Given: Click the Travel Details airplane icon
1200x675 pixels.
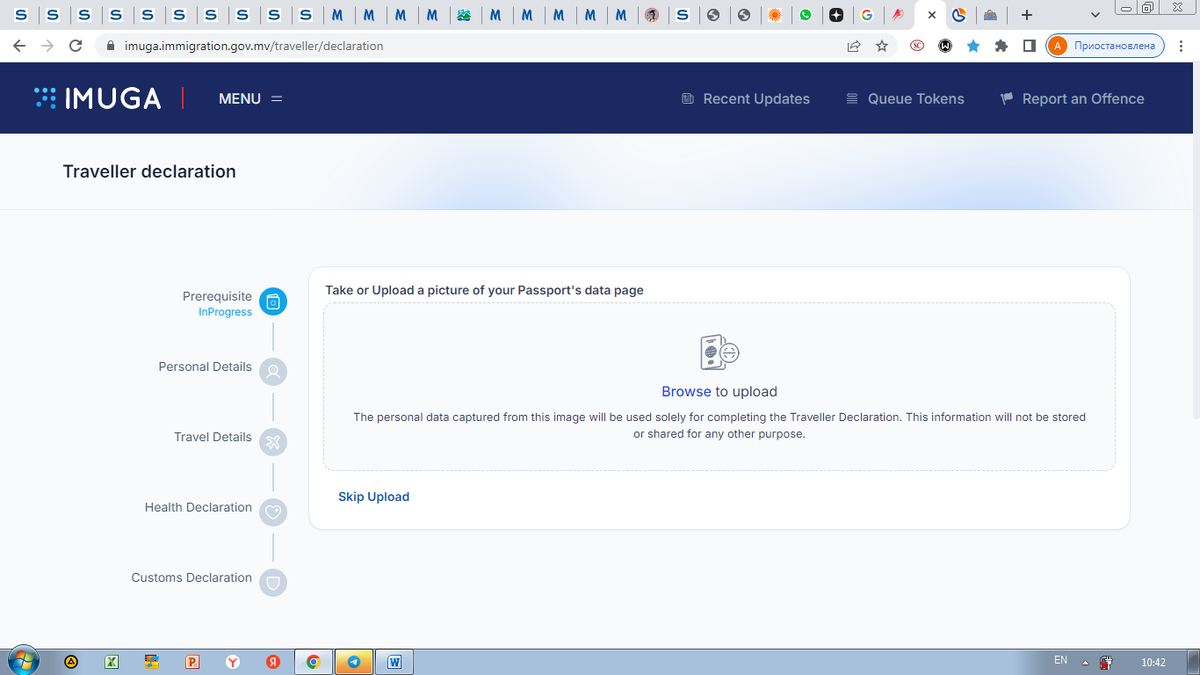Looking at the screenshot, I should click(x=273, y=441).
